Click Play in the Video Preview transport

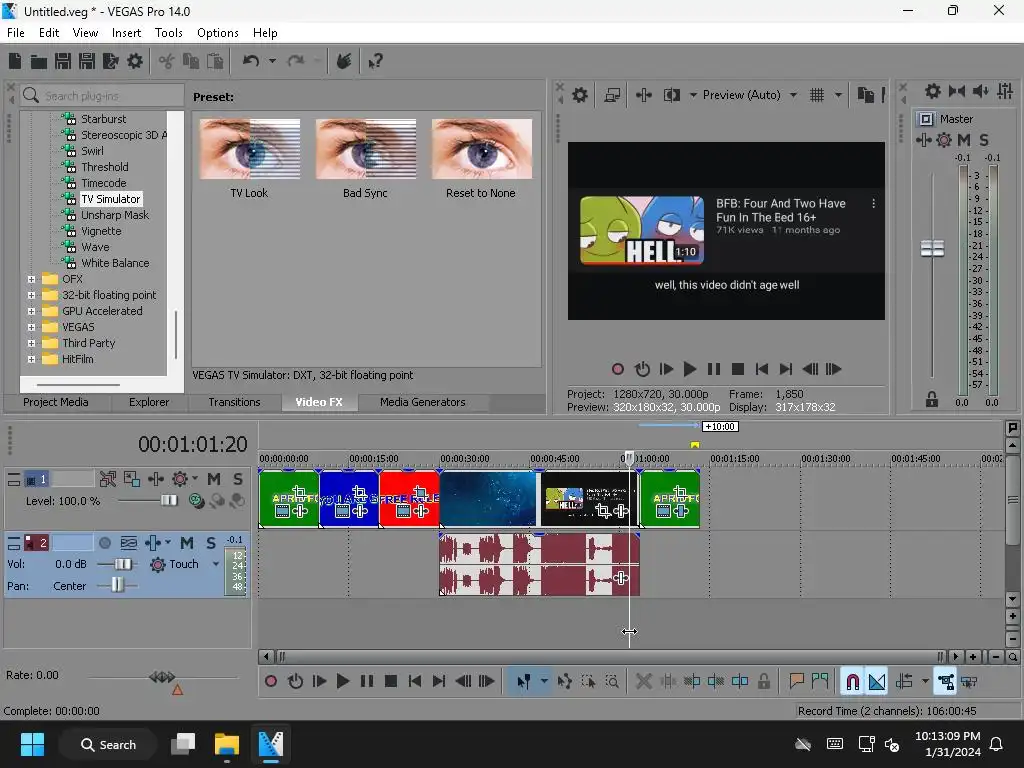coord(690,370)
